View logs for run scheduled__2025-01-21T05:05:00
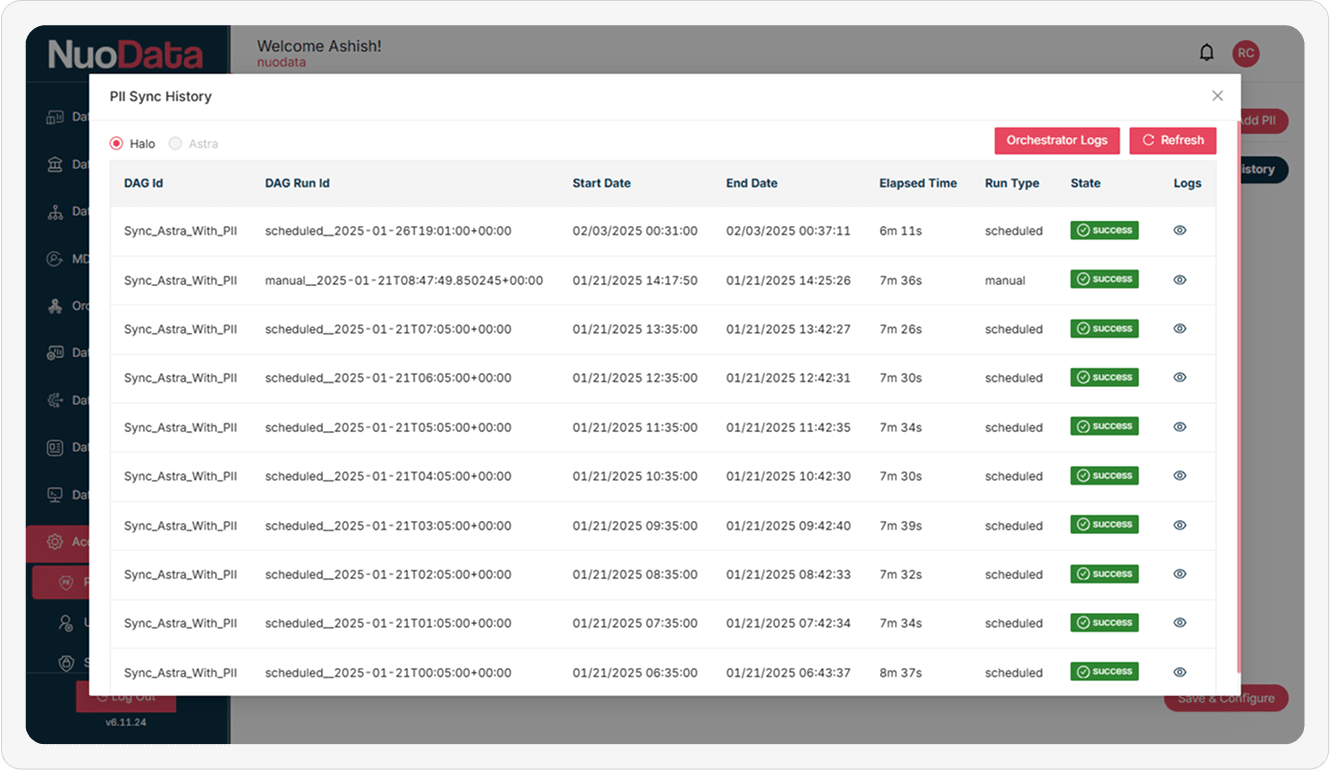The image size is (1330, 770). (1180, 427)
